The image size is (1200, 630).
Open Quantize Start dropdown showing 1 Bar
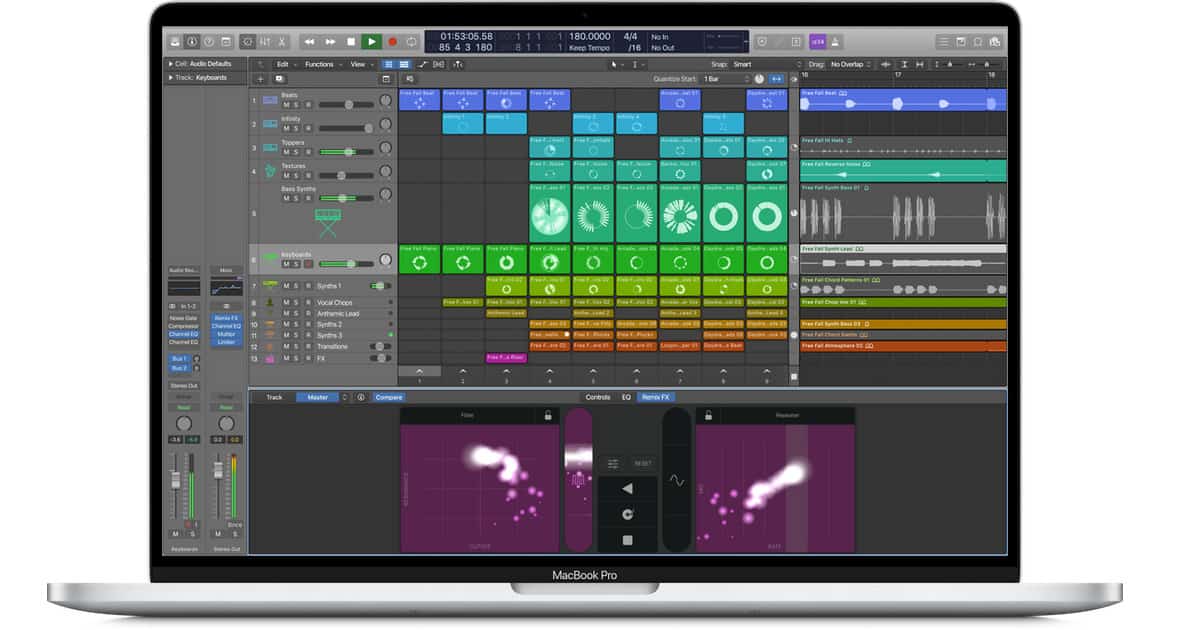(x=726, y=78)
